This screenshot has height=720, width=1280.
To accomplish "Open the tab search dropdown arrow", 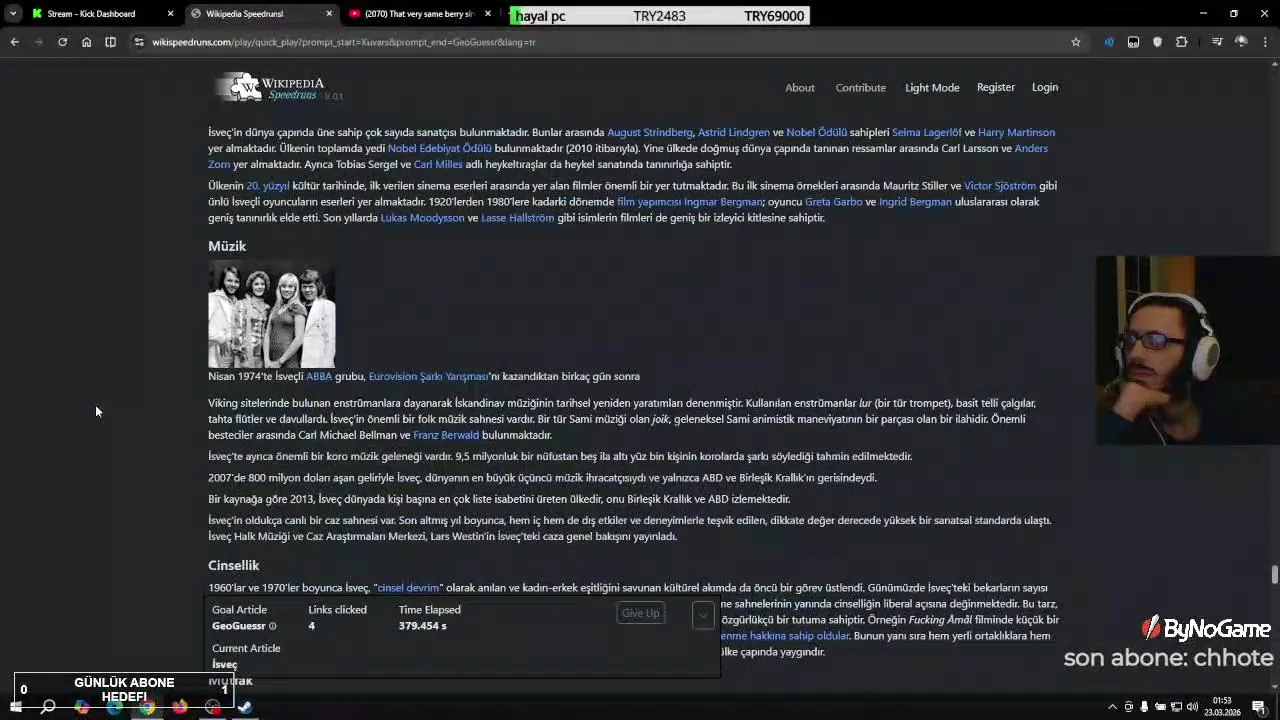I will (x=15, y=14).
